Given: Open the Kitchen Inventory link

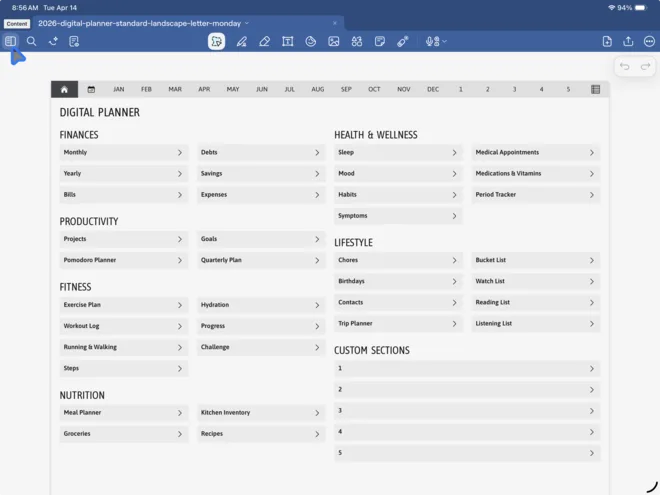Looking at the screenshot, I should pos(261,413).
